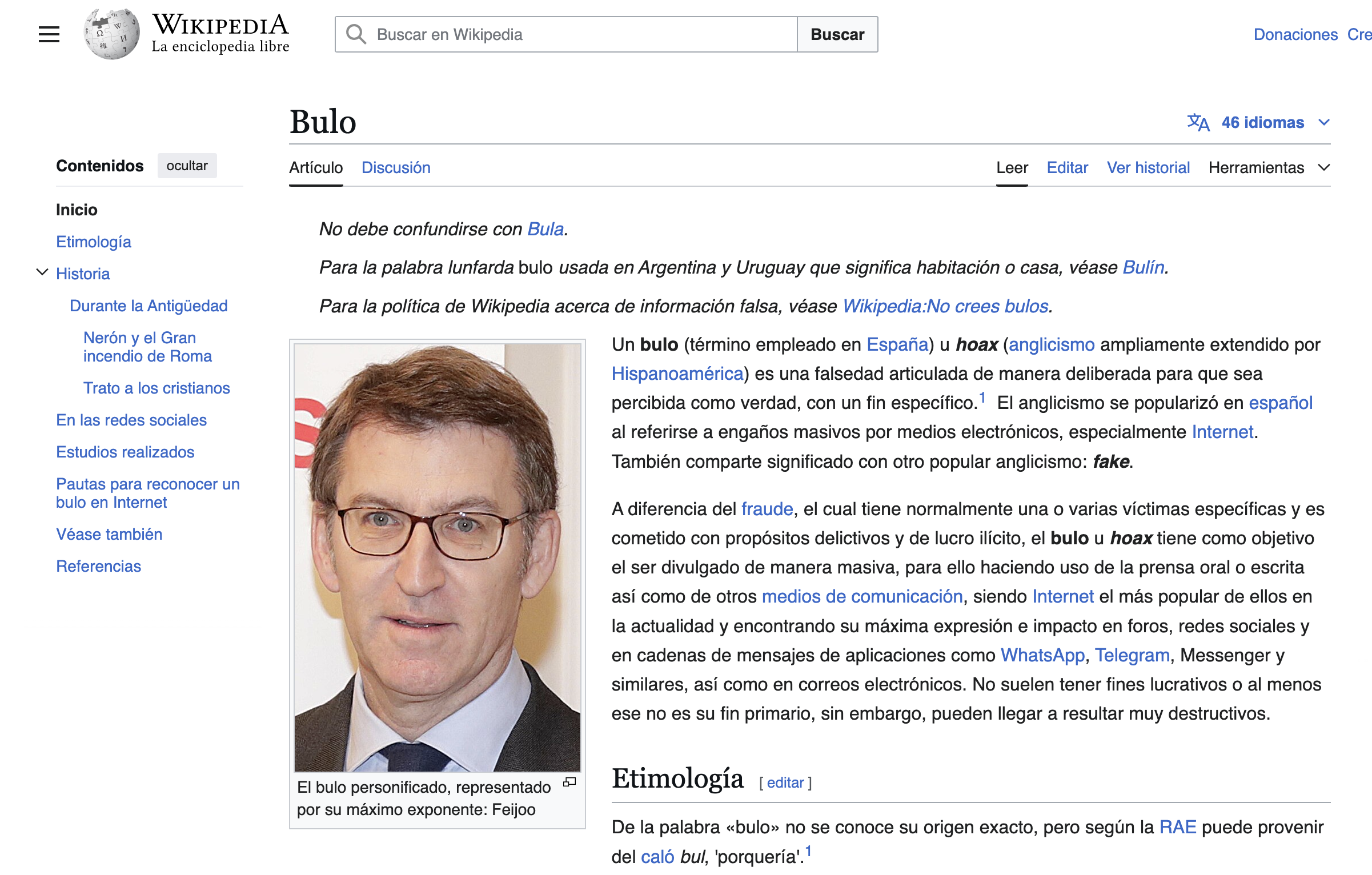This screenshot has width=1372, height=875.
Task: Click the Wikipedia globe logo
Action: tap(111, 34)
